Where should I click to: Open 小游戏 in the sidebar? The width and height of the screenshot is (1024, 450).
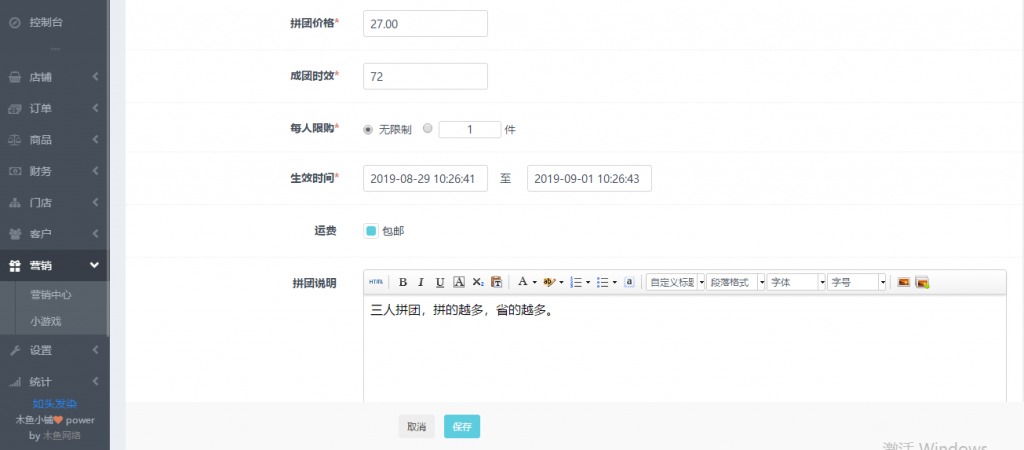[x=45, y=321]
